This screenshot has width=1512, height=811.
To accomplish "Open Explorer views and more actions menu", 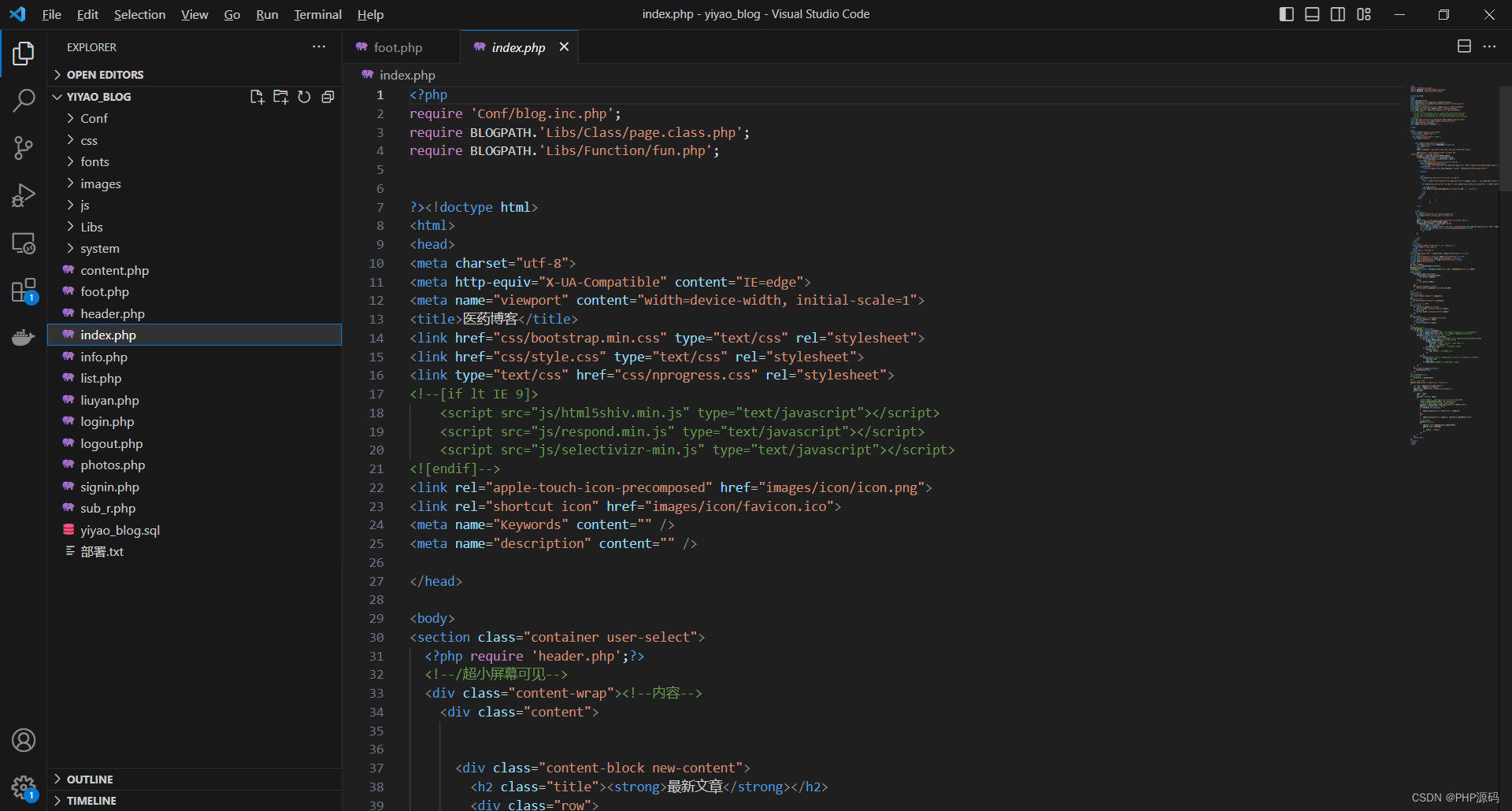I will point(319,47).
